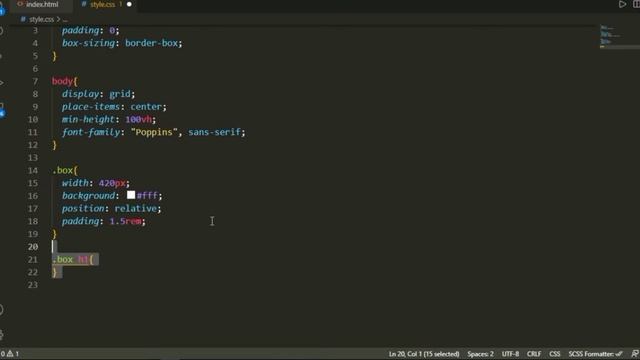Click the Run play icon in the title area
This screenshot has height=360, width=640.
point(622,4)
